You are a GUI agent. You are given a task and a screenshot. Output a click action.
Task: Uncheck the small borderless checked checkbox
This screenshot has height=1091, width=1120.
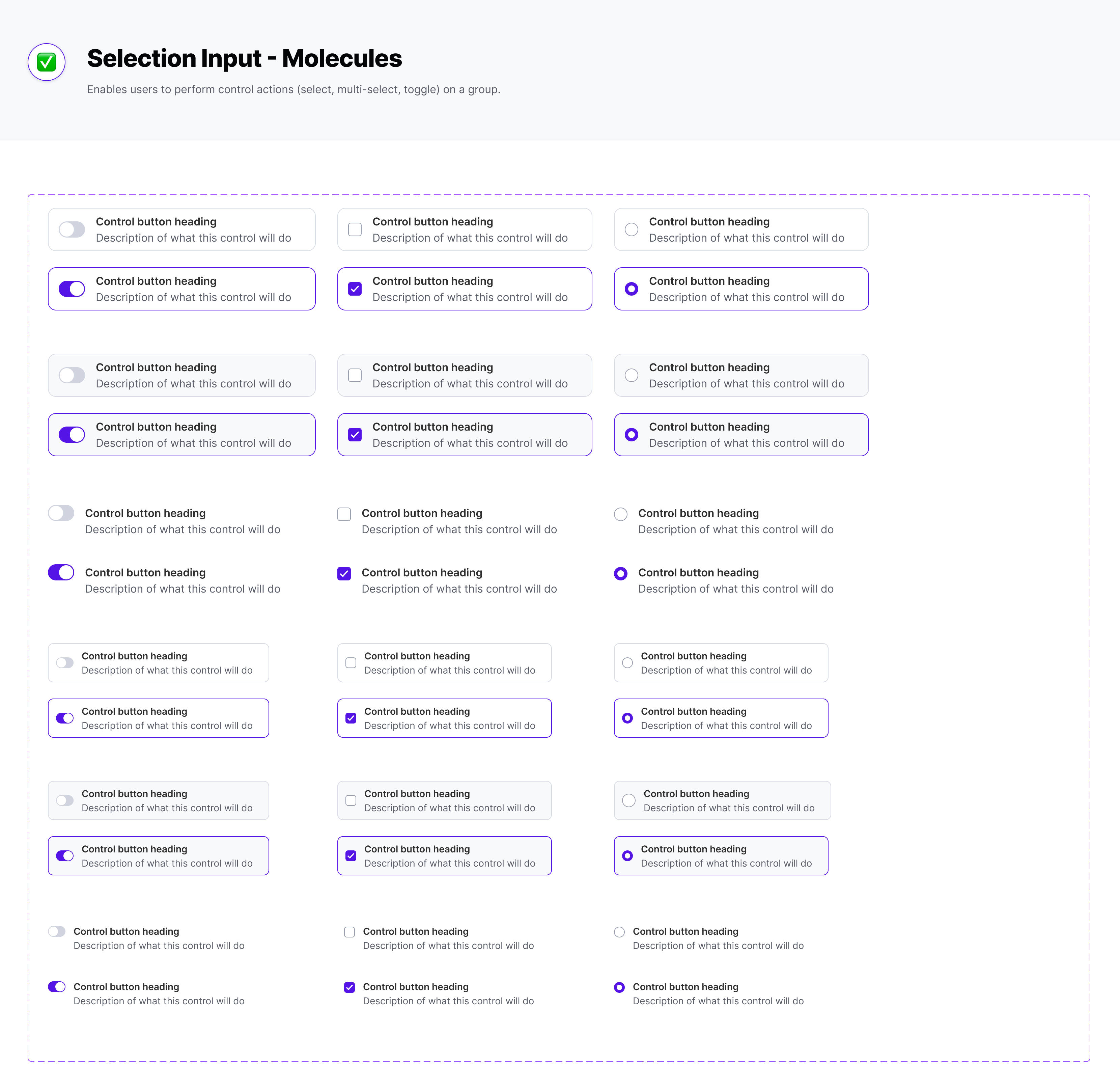[x=349, y=987]
